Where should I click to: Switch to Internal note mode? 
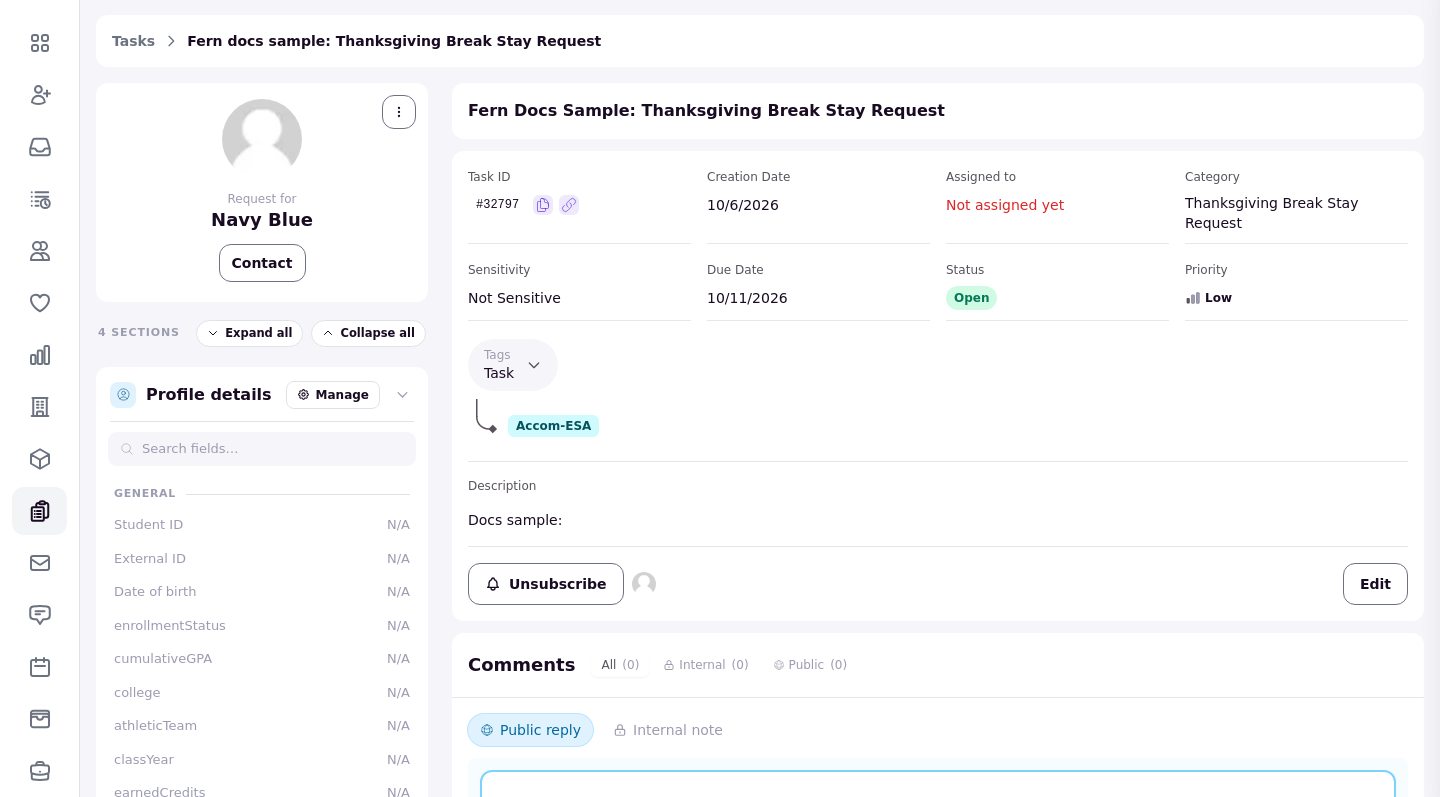click(x=668, y=730)
